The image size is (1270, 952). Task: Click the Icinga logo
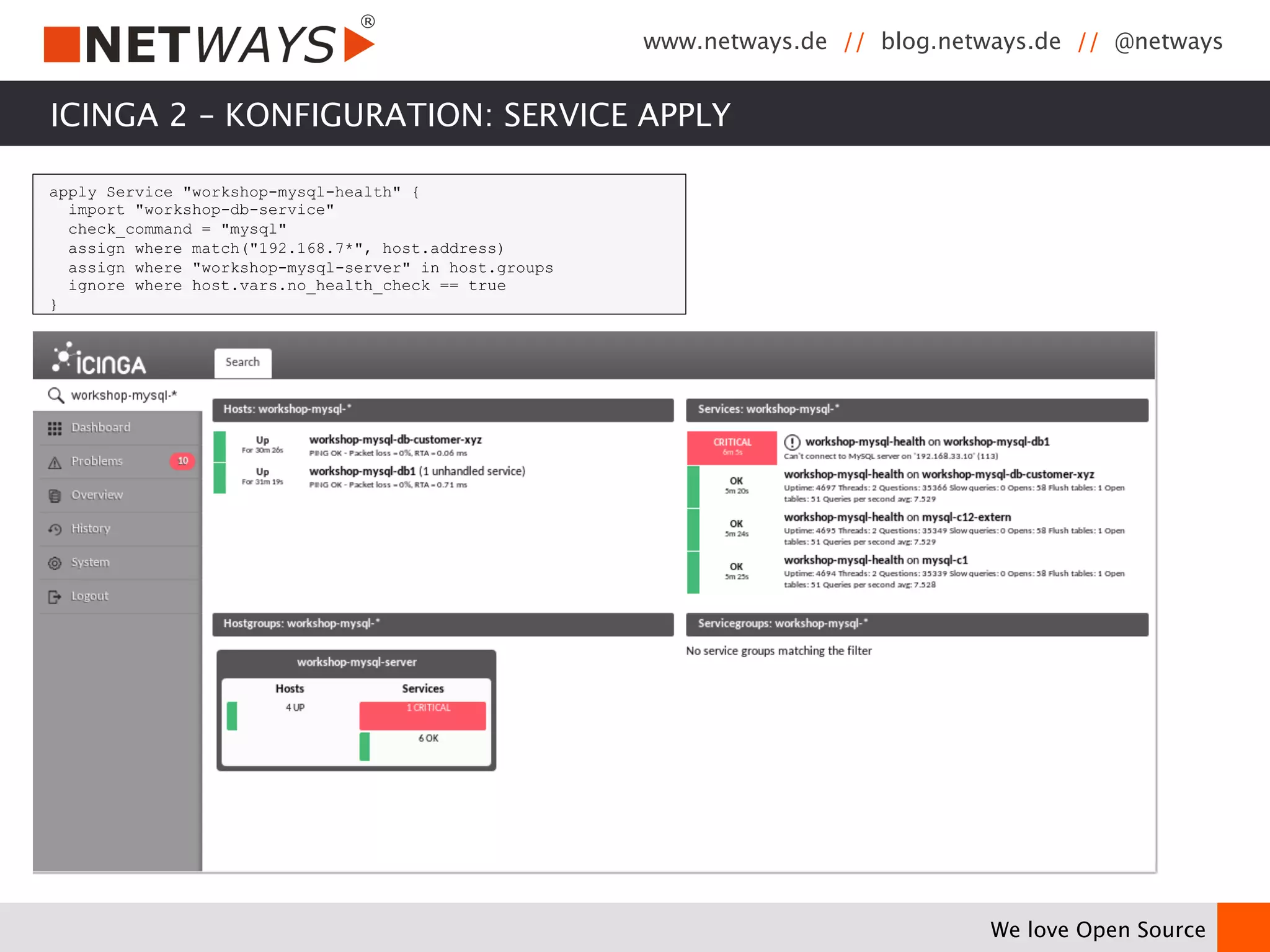pyautogui.click(x=99, y=359)
